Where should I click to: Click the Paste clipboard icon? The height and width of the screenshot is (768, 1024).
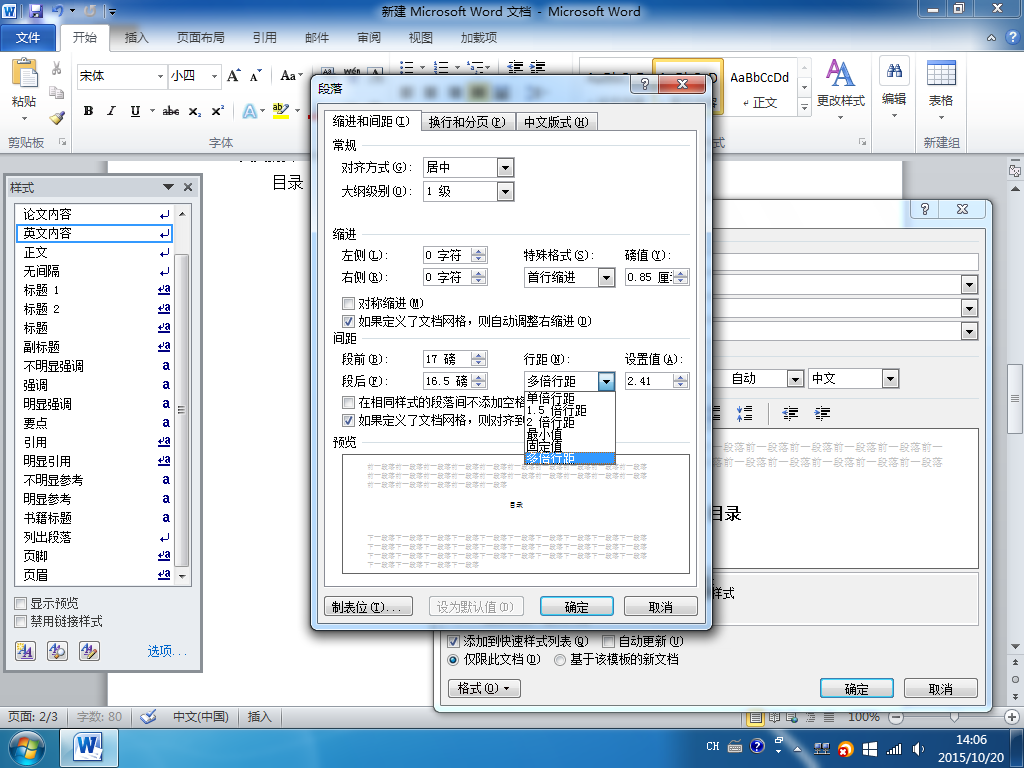[x=25, y=73]
